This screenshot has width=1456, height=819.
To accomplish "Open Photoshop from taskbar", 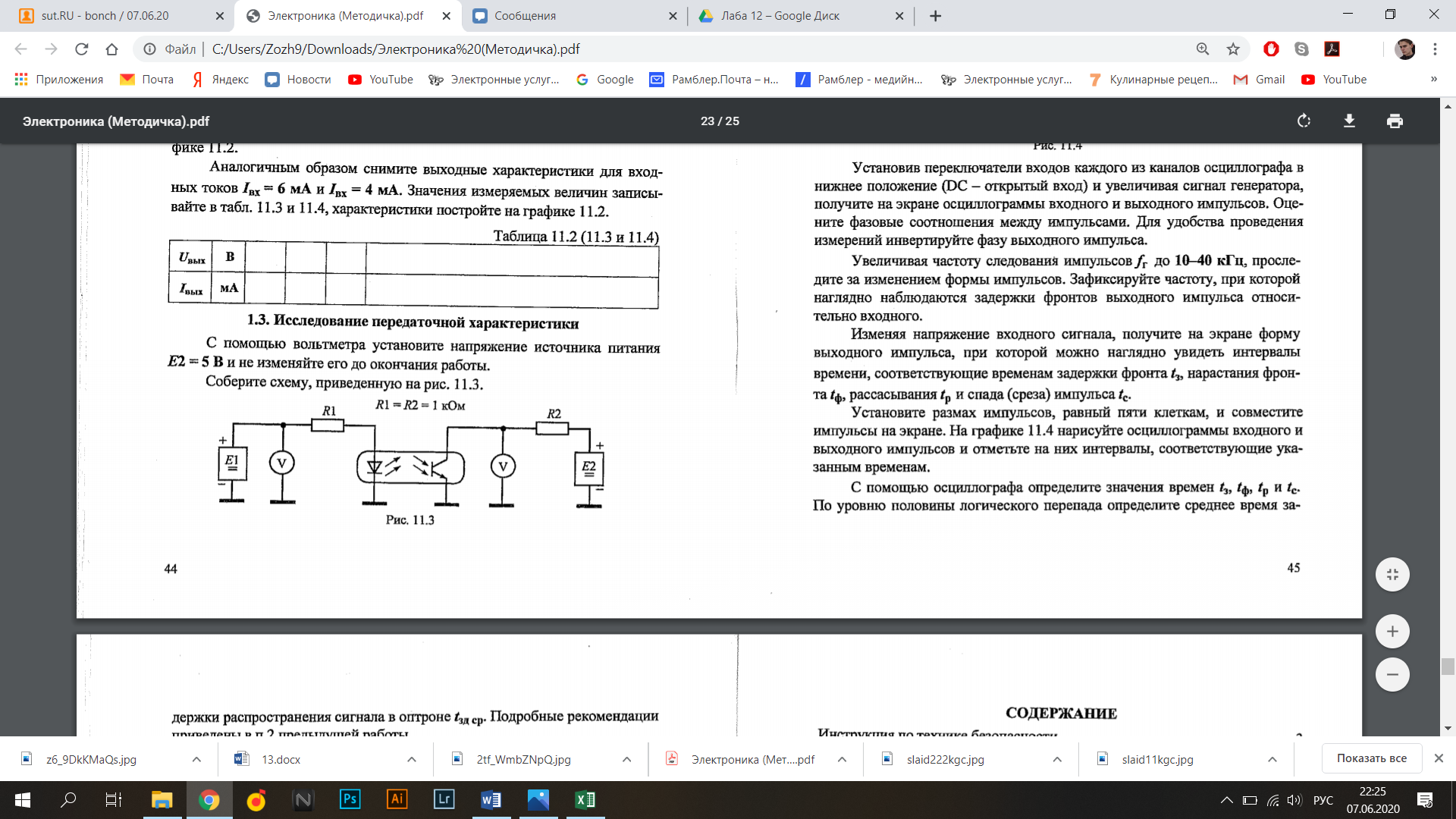I will coord(350,800).
